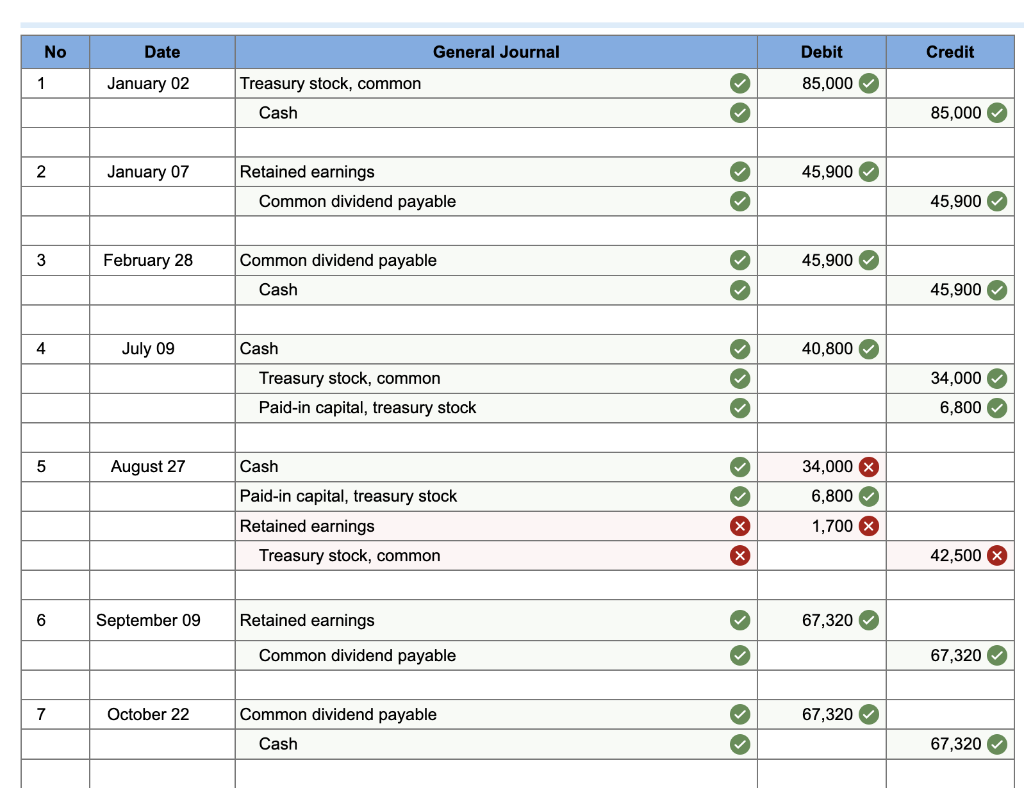Click the Debit column header
The height and width of the screenshot is (788, 1024).
click(x=820, y=52)
